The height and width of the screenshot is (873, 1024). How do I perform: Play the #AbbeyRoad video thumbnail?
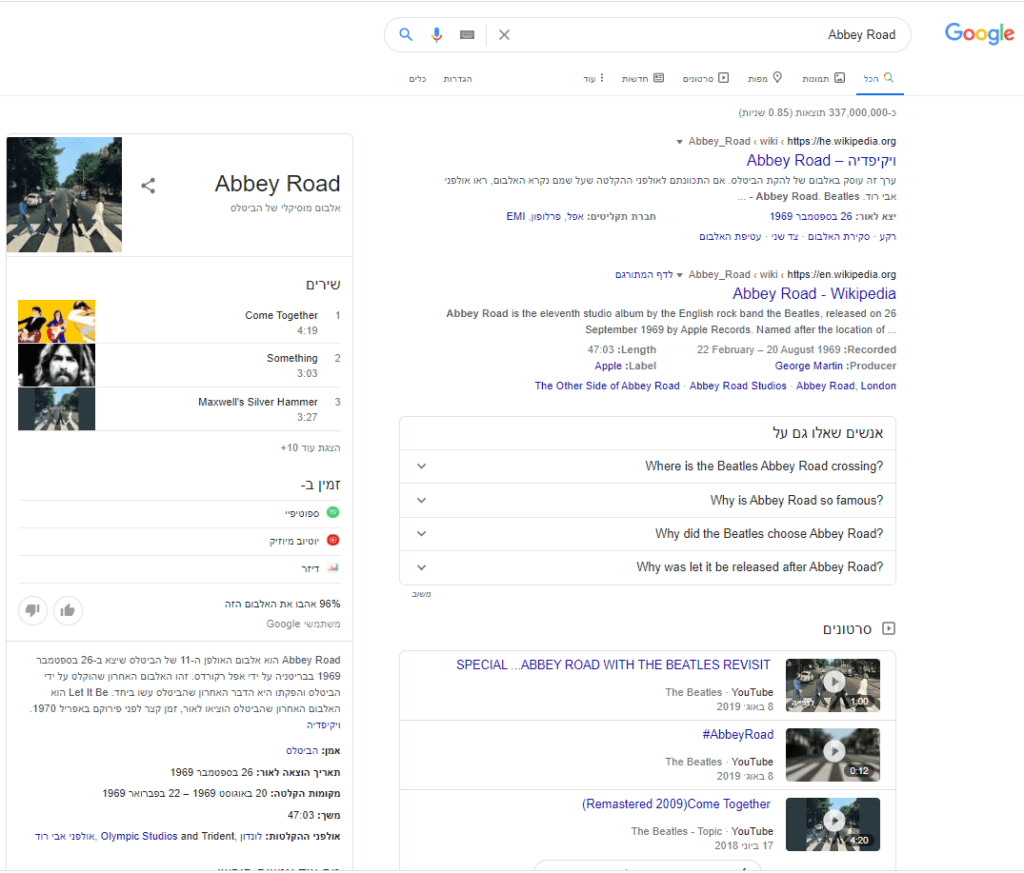833,755
